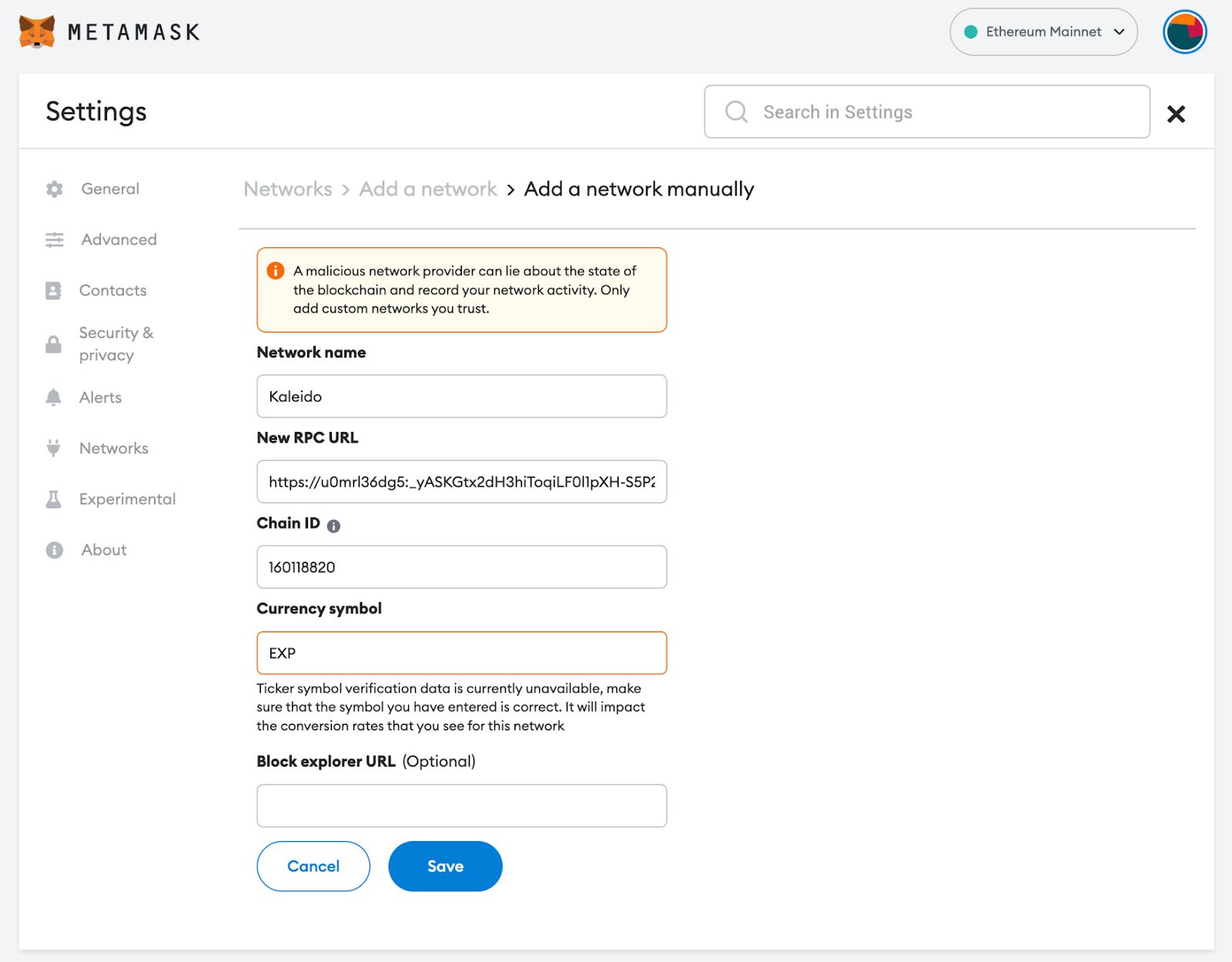The image size is (1232, 962).
Task: Click the Ticker symbol verification warning text
Action: [x=450, y=707]
